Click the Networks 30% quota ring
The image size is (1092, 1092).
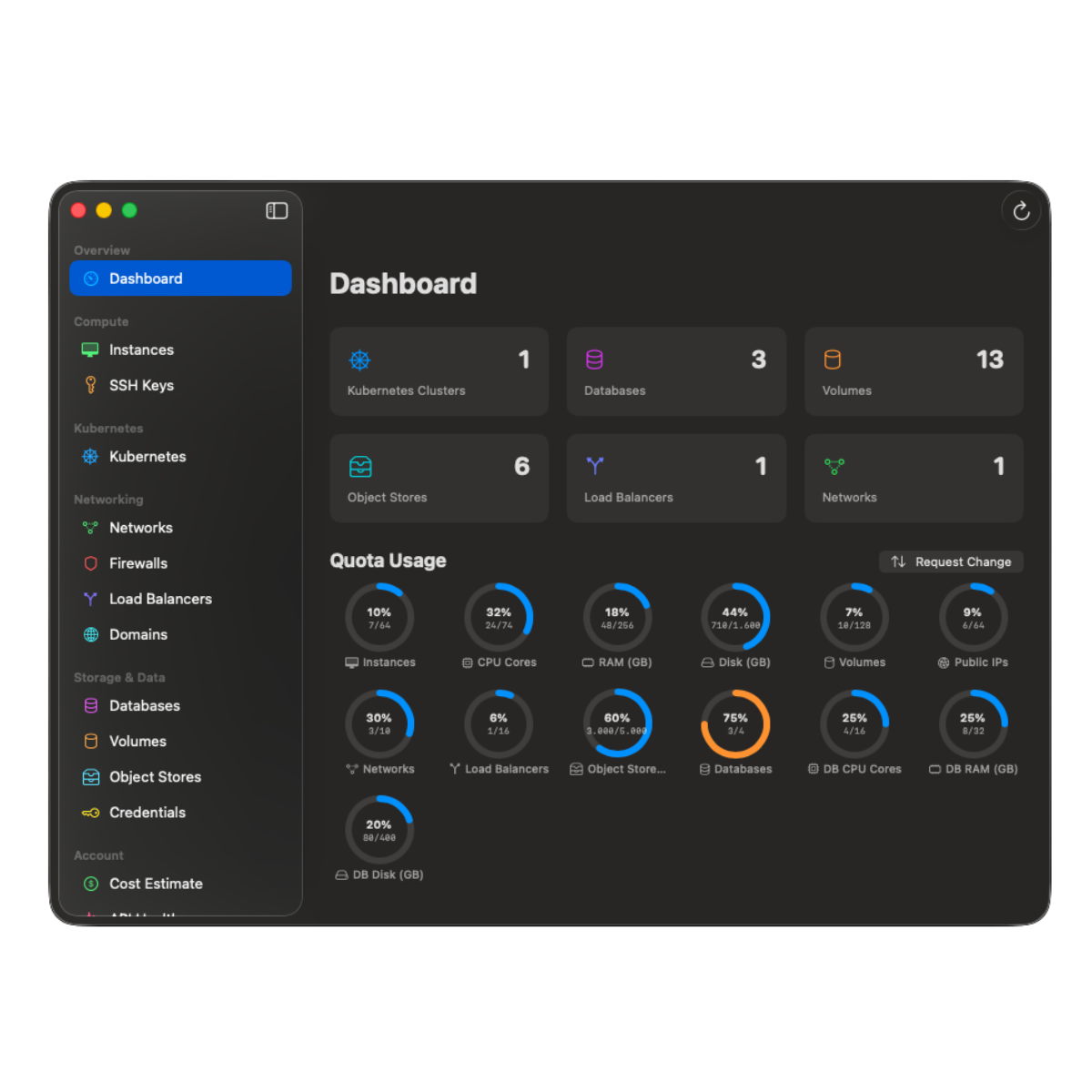click(379, 723)
